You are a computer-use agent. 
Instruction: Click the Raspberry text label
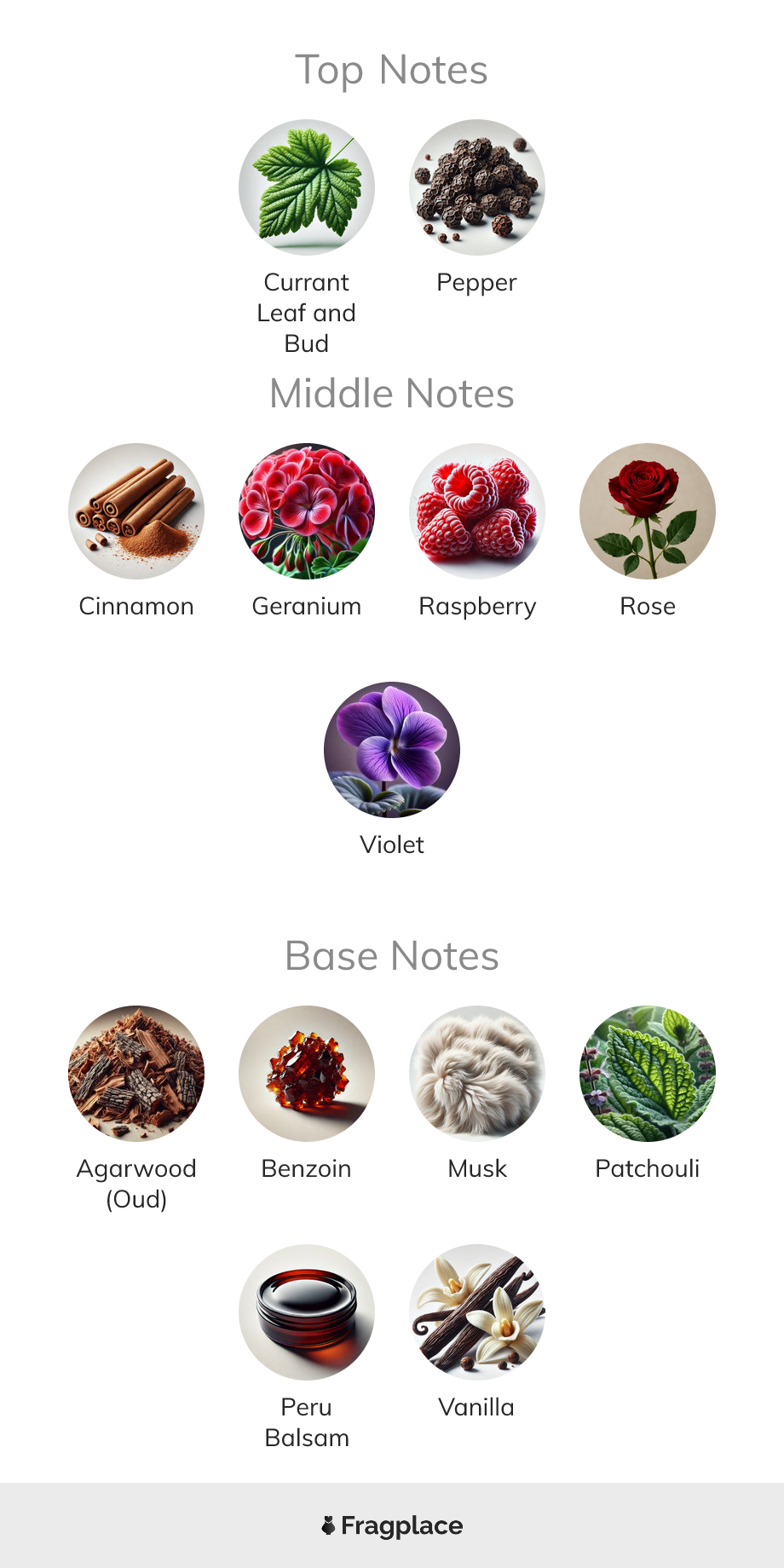(477, 607)
